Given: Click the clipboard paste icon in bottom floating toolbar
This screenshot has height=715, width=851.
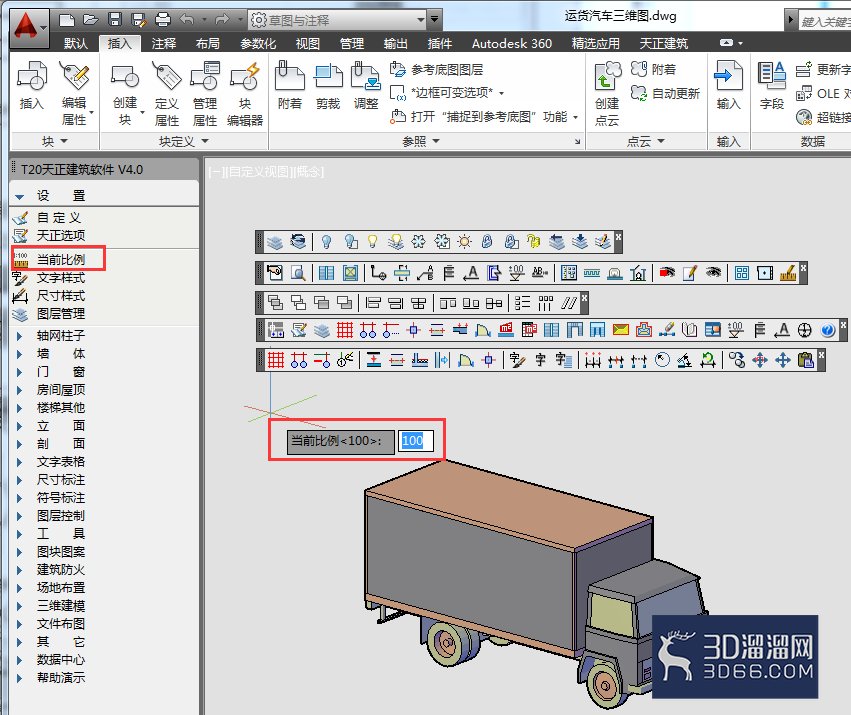Looking at the screenshot, I should point(806,360).
